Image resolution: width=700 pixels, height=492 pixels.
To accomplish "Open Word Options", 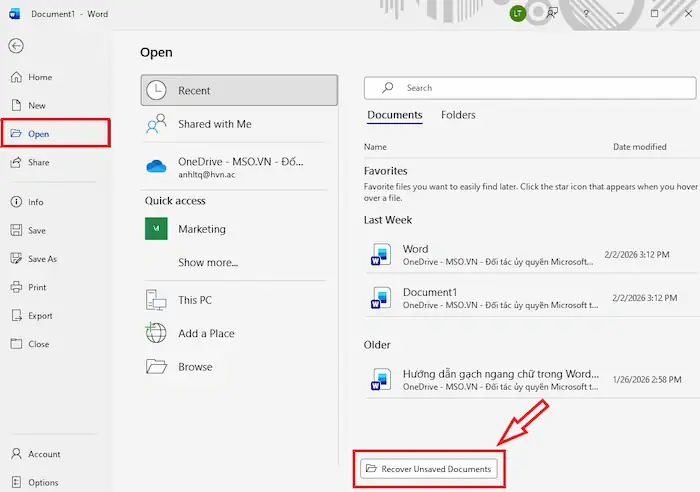I will pyautogui.click(x=43, y=482).
